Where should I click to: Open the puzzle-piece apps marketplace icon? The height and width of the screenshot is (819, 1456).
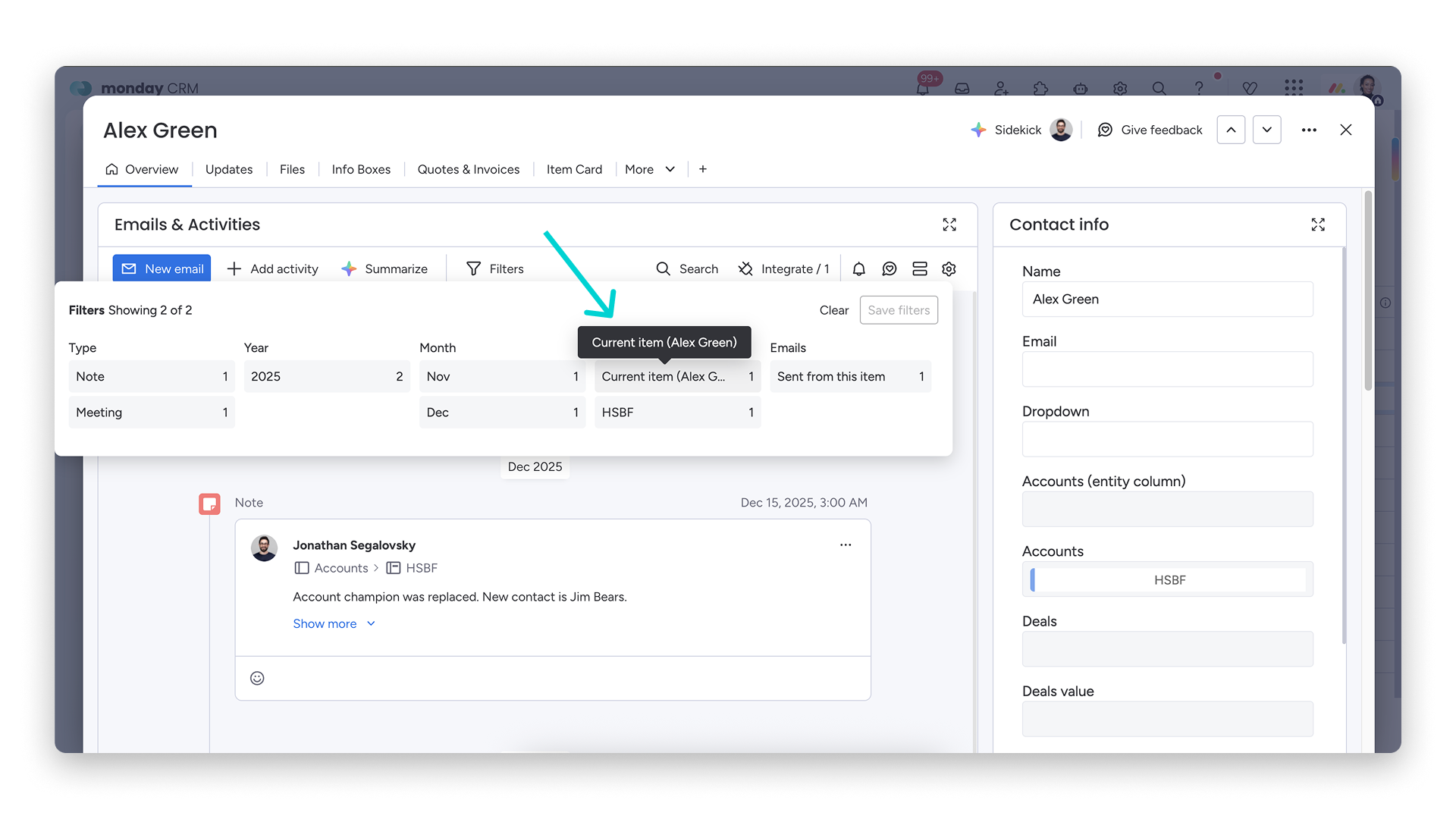[1041, 89]
